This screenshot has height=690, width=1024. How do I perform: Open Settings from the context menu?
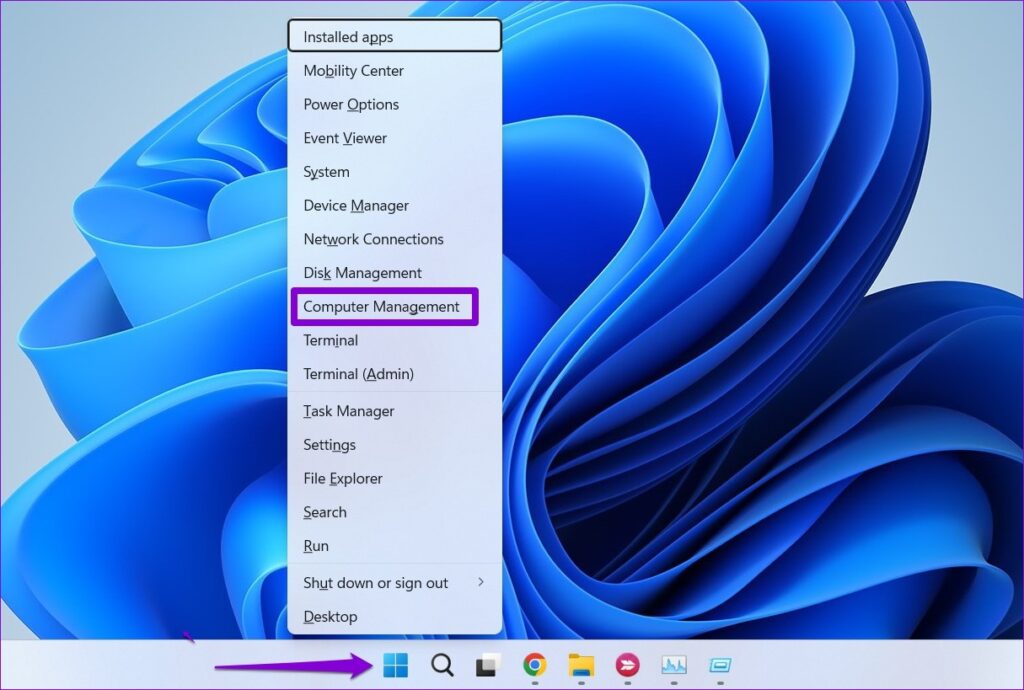(x=330, y=445)
